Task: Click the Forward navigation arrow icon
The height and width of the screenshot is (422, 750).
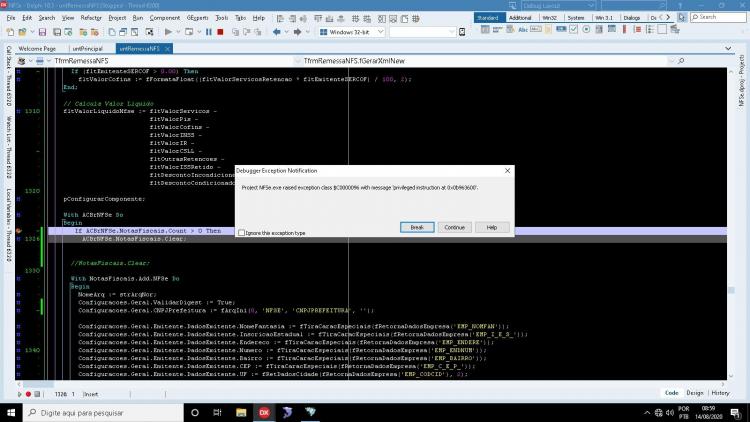Action: pyautogui.click(x=297, y=32)
